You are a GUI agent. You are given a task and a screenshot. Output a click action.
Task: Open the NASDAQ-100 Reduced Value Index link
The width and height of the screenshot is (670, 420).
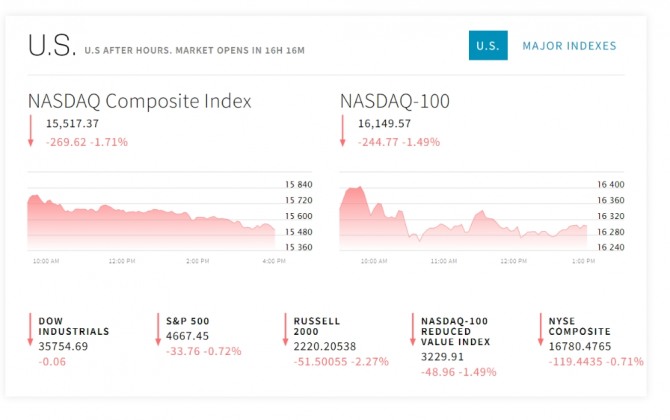coord(449,331)
